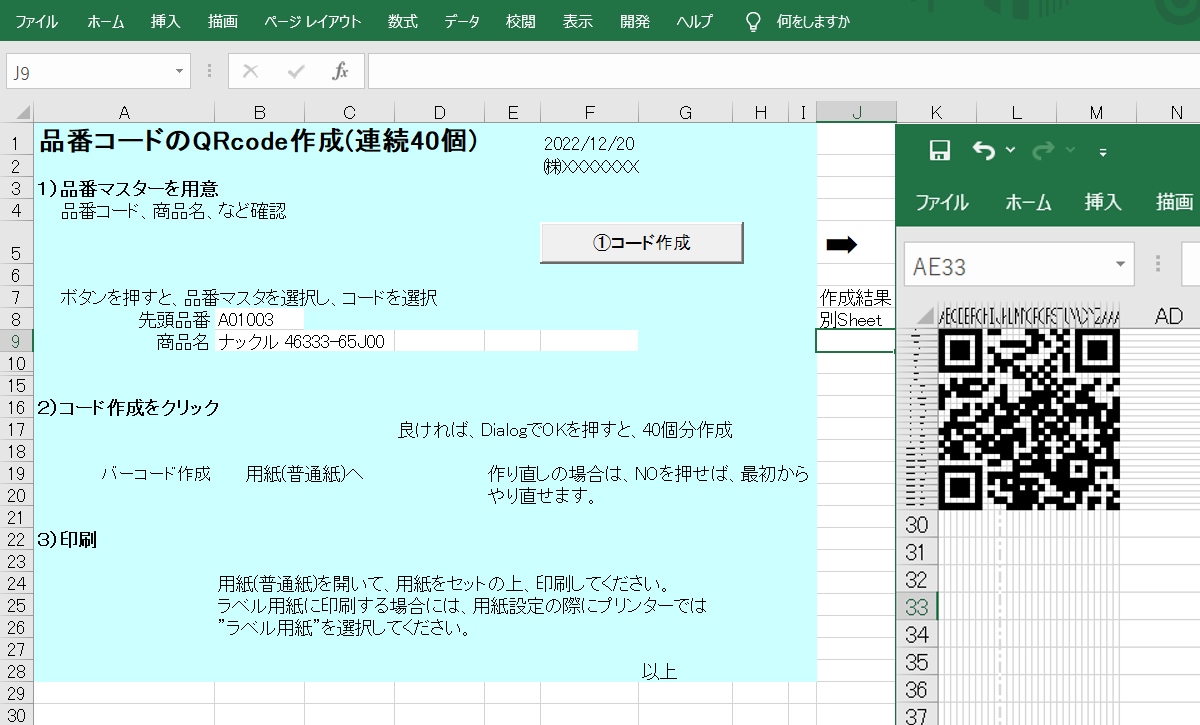Select row 9 header
This screenshot has width=1200, height=725.
click(x=16, y=341)
